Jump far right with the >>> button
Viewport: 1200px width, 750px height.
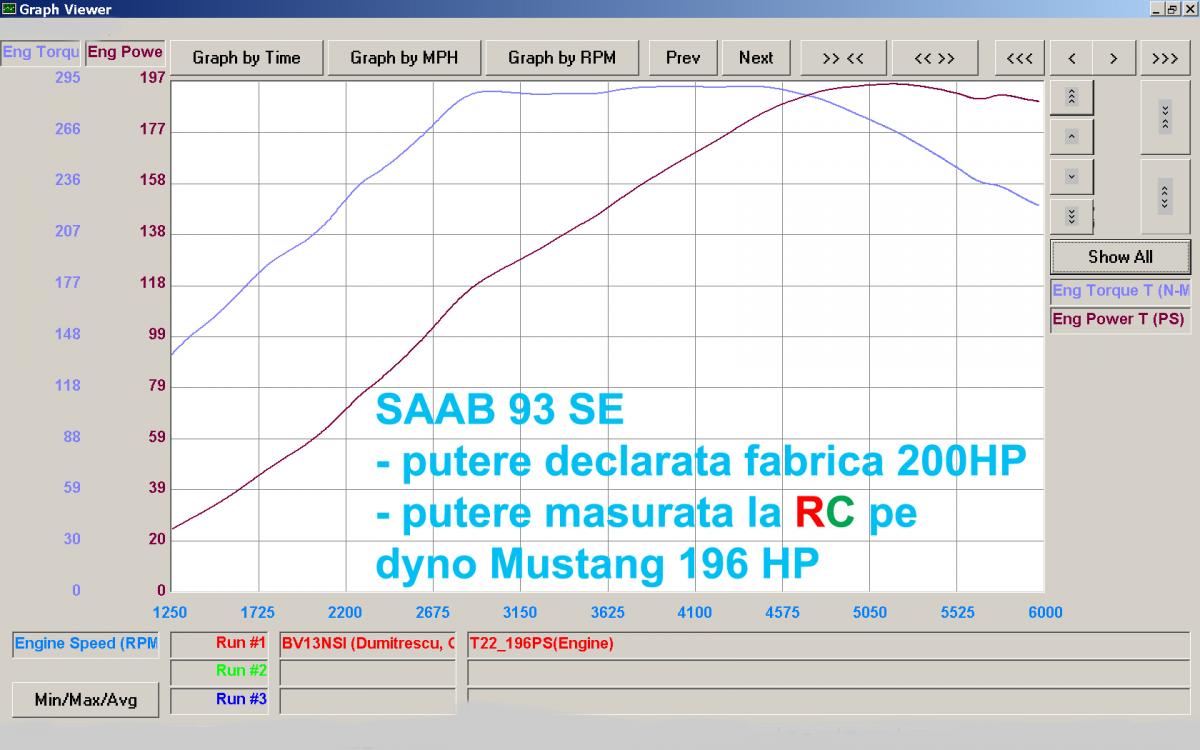point(1165,58)
